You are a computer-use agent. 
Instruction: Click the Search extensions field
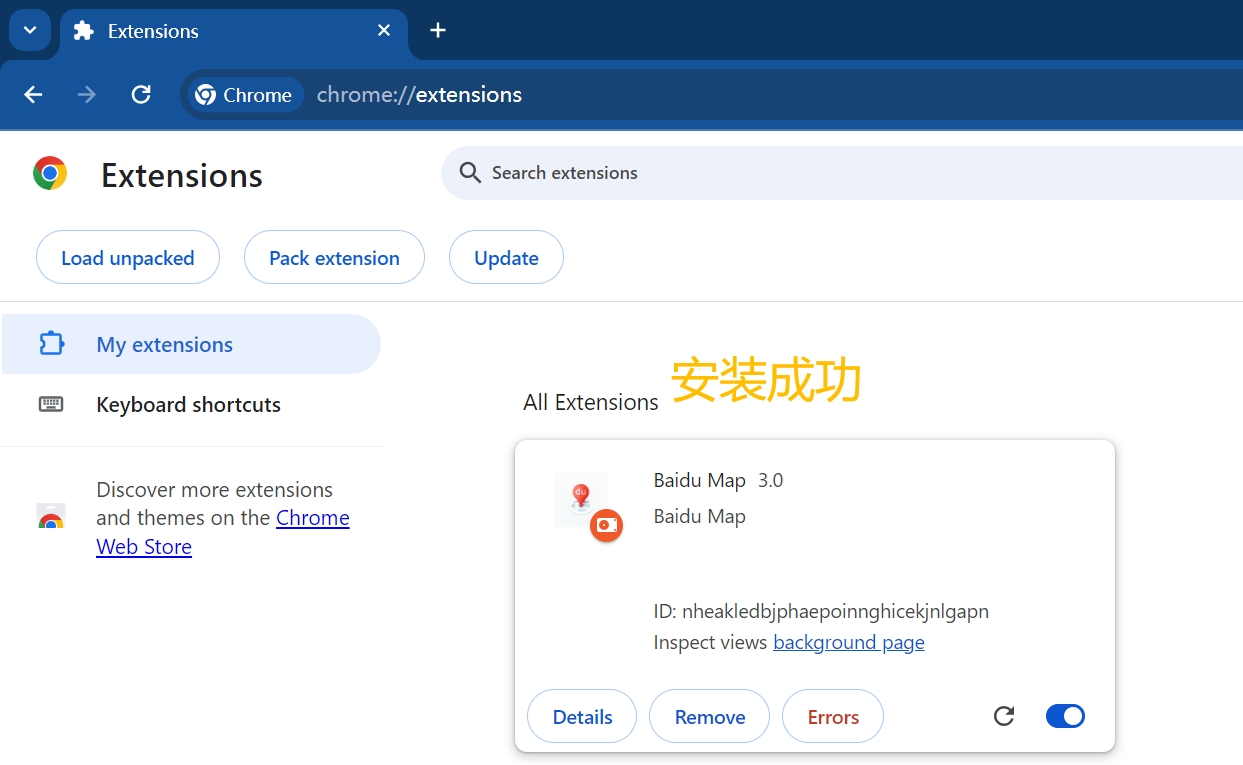coord(842,173)
